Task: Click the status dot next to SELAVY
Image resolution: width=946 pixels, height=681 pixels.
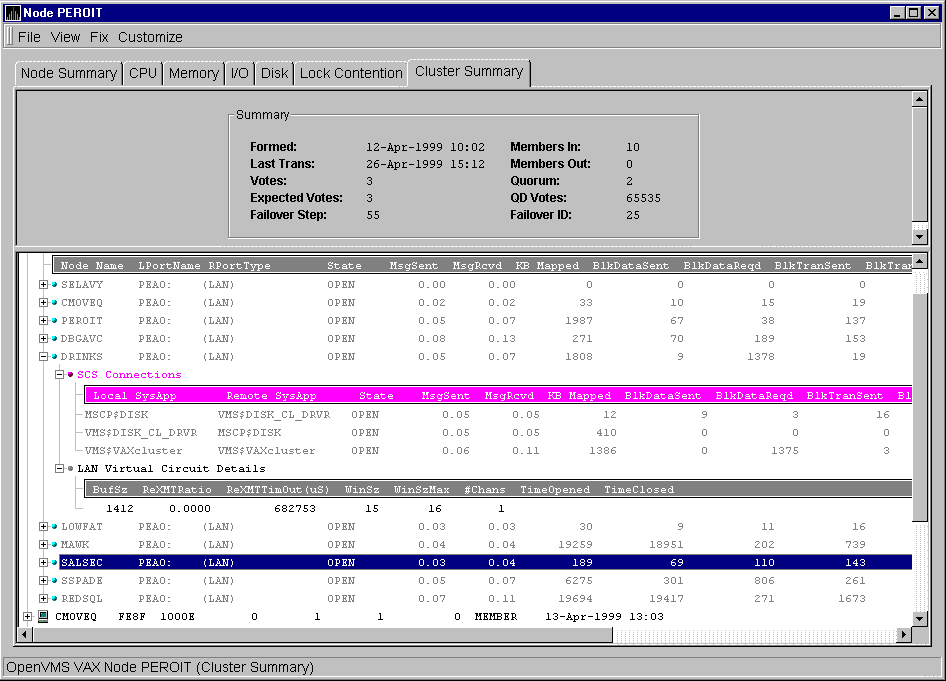Action: tap(55, 285)
